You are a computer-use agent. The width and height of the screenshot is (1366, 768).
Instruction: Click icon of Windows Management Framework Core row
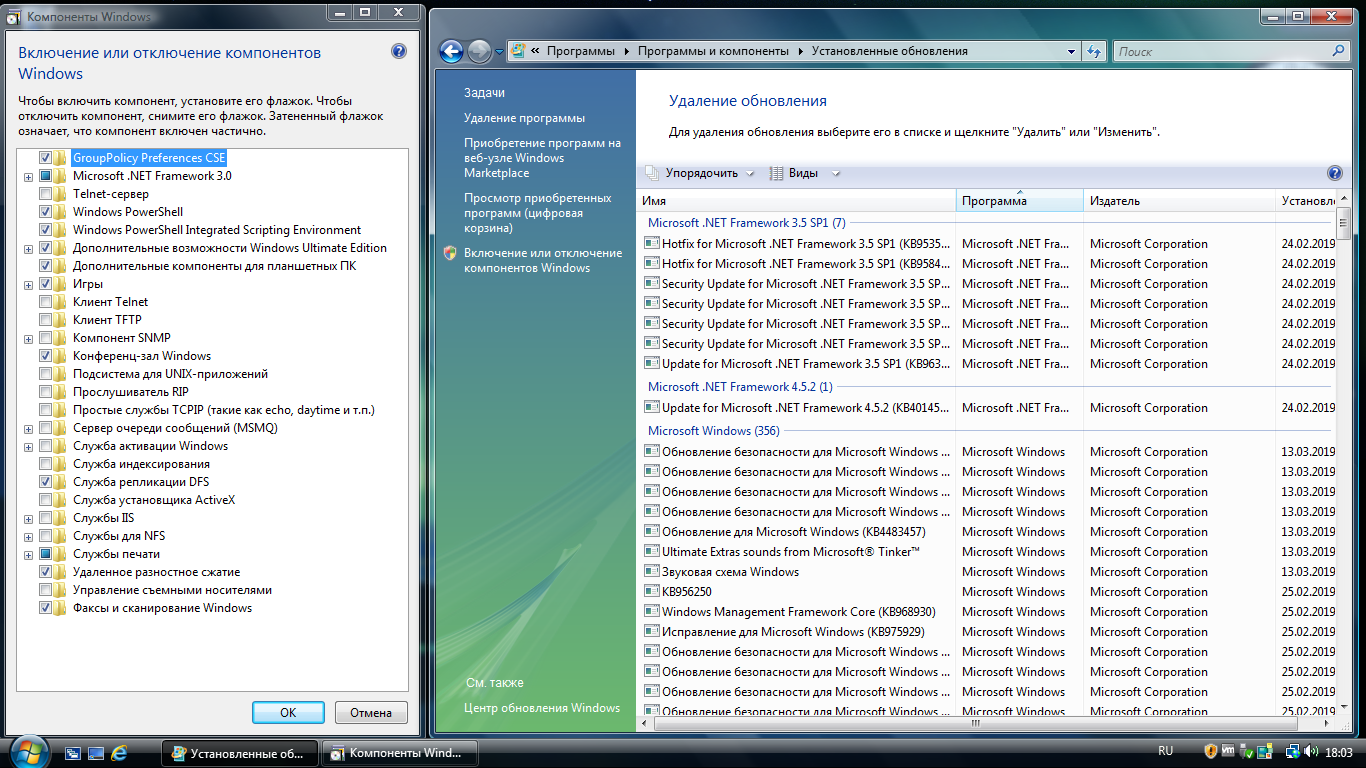651,612
